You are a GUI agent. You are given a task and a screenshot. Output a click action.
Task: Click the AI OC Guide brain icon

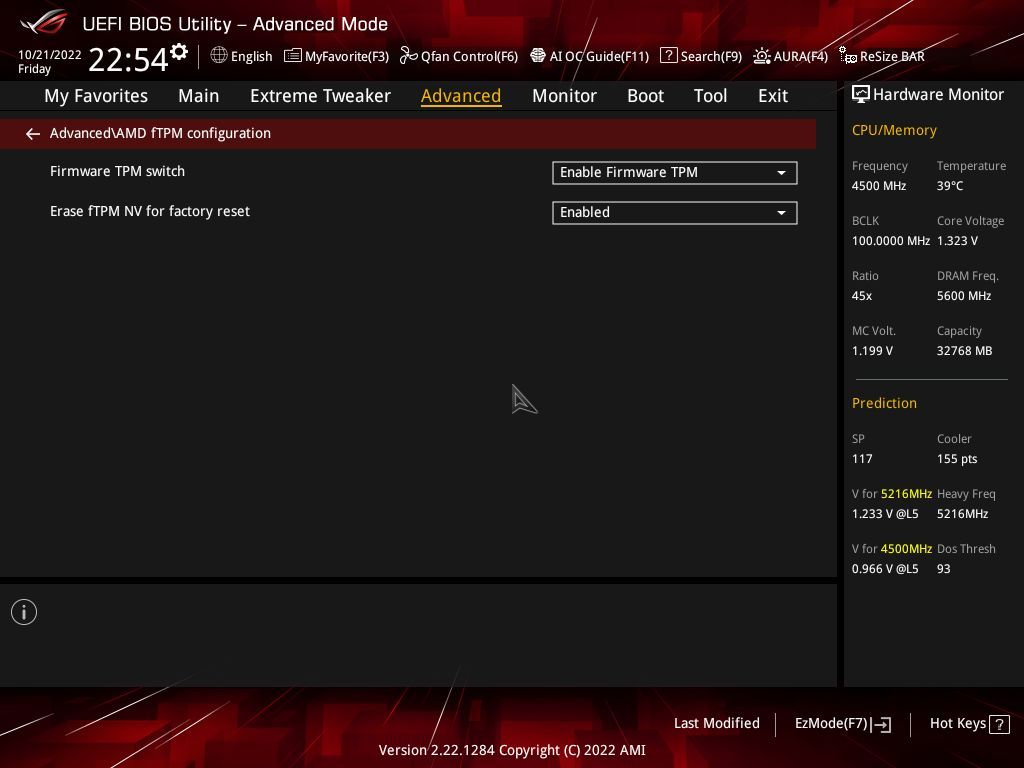tap(537, 56)
